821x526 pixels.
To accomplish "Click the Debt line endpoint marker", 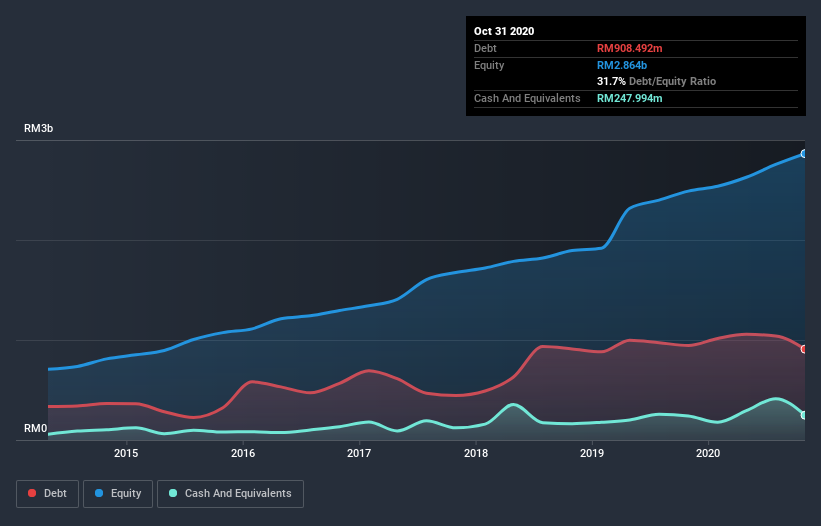I will tap(804, 349).
